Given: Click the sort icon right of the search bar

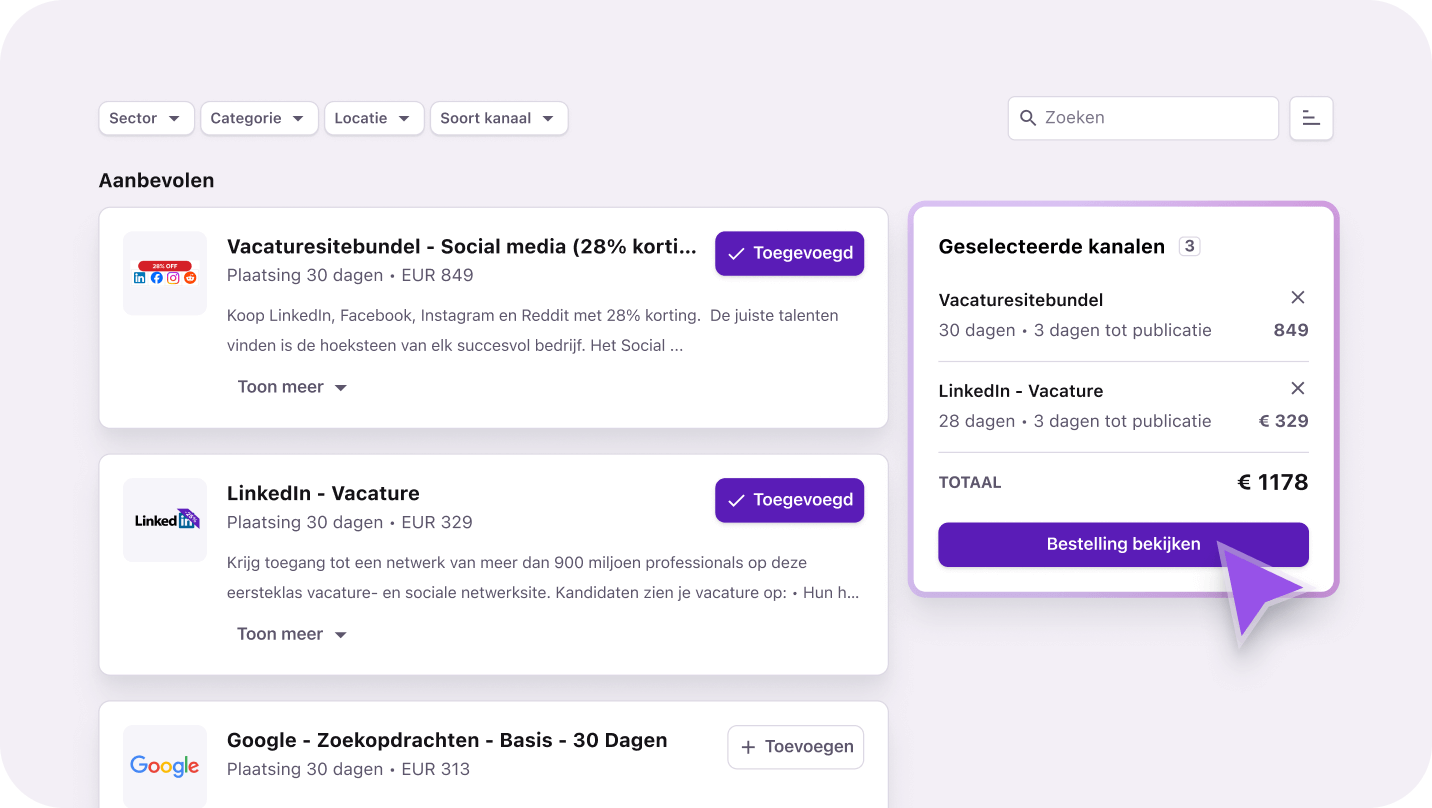Looking at the screenshot, I should pos(1310,118).
